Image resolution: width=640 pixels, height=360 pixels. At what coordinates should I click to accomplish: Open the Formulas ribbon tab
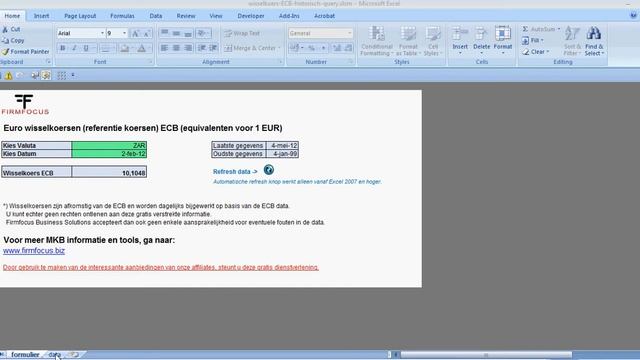(x=122, y=16)
